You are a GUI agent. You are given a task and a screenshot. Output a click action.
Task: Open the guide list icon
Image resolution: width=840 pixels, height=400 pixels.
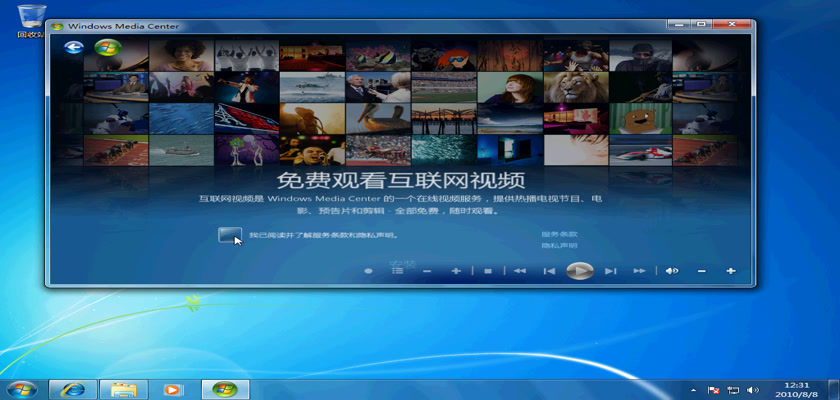click(397, 271)
